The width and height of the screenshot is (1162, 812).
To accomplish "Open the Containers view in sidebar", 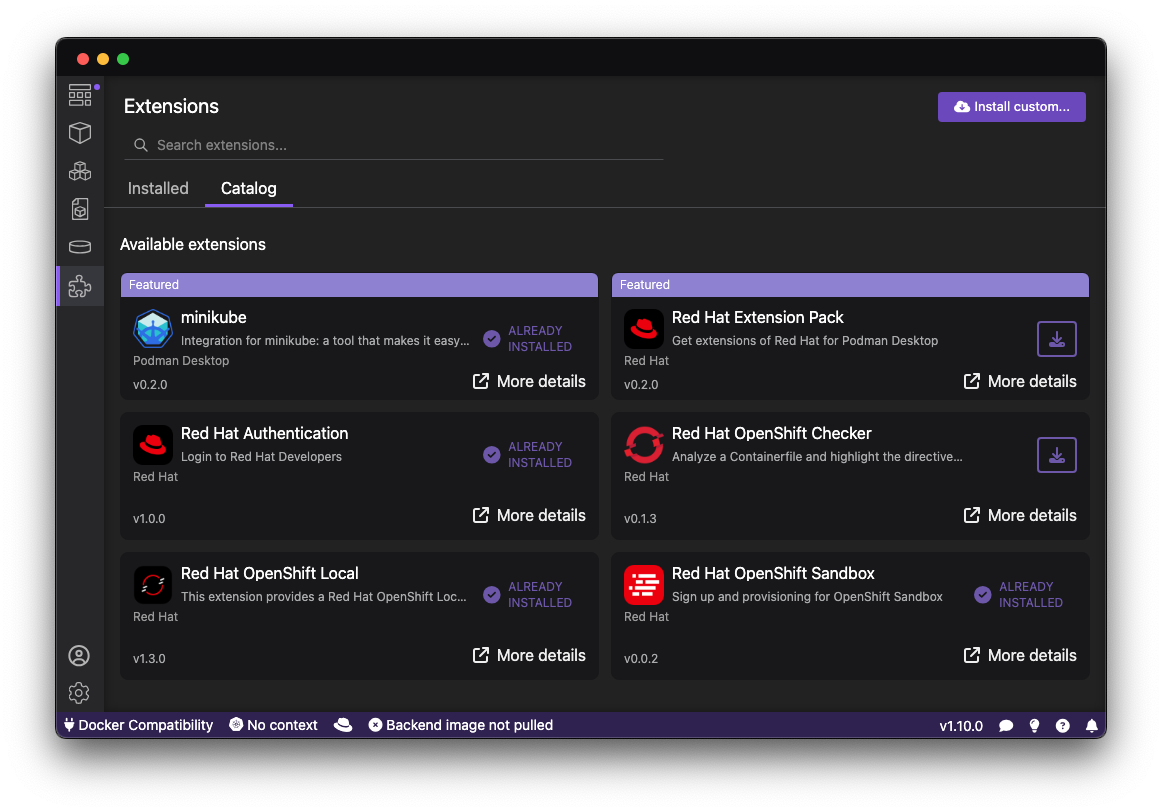I will [80, 133].
